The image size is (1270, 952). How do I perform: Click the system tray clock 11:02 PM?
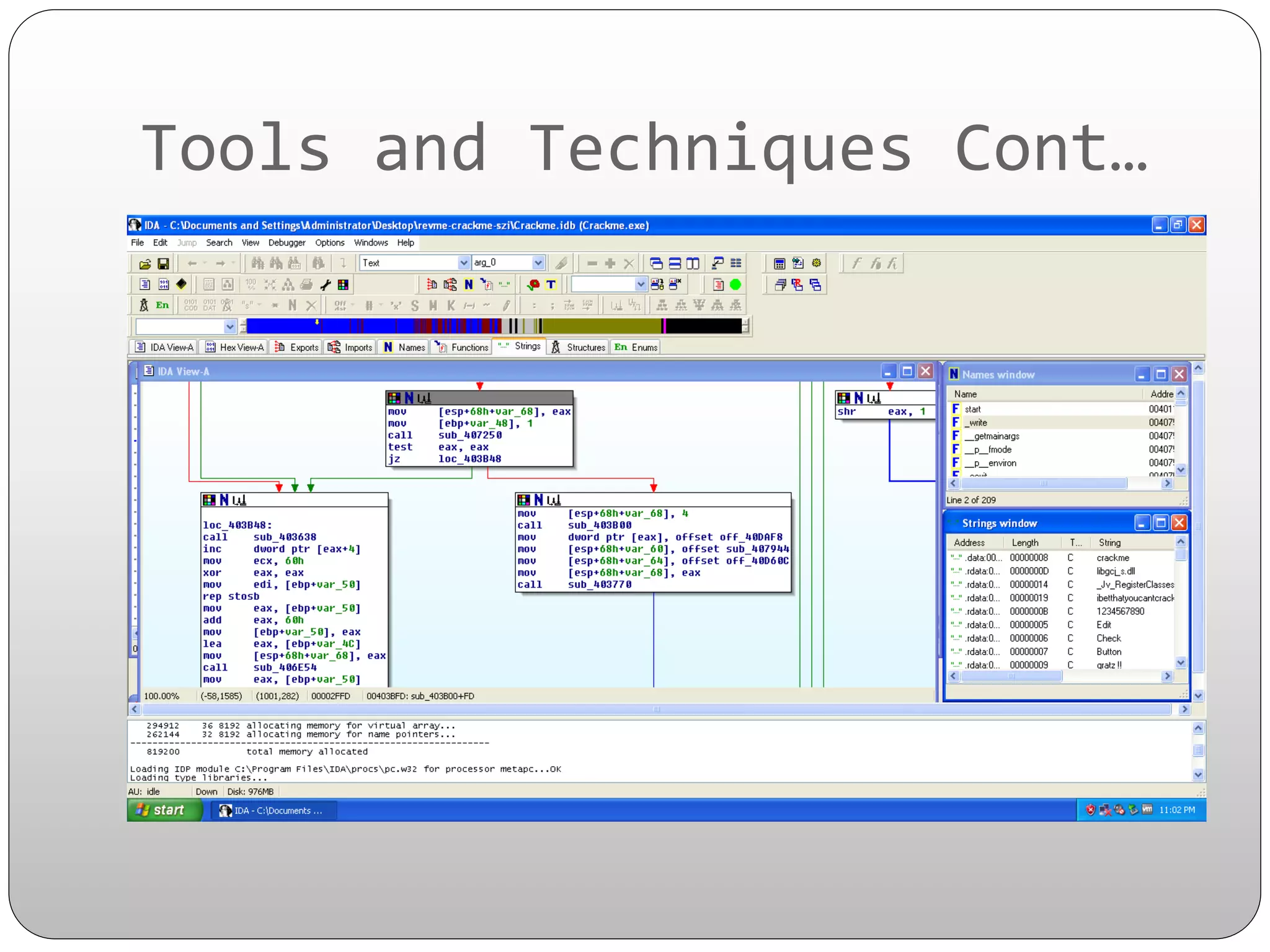[1176, 810]
